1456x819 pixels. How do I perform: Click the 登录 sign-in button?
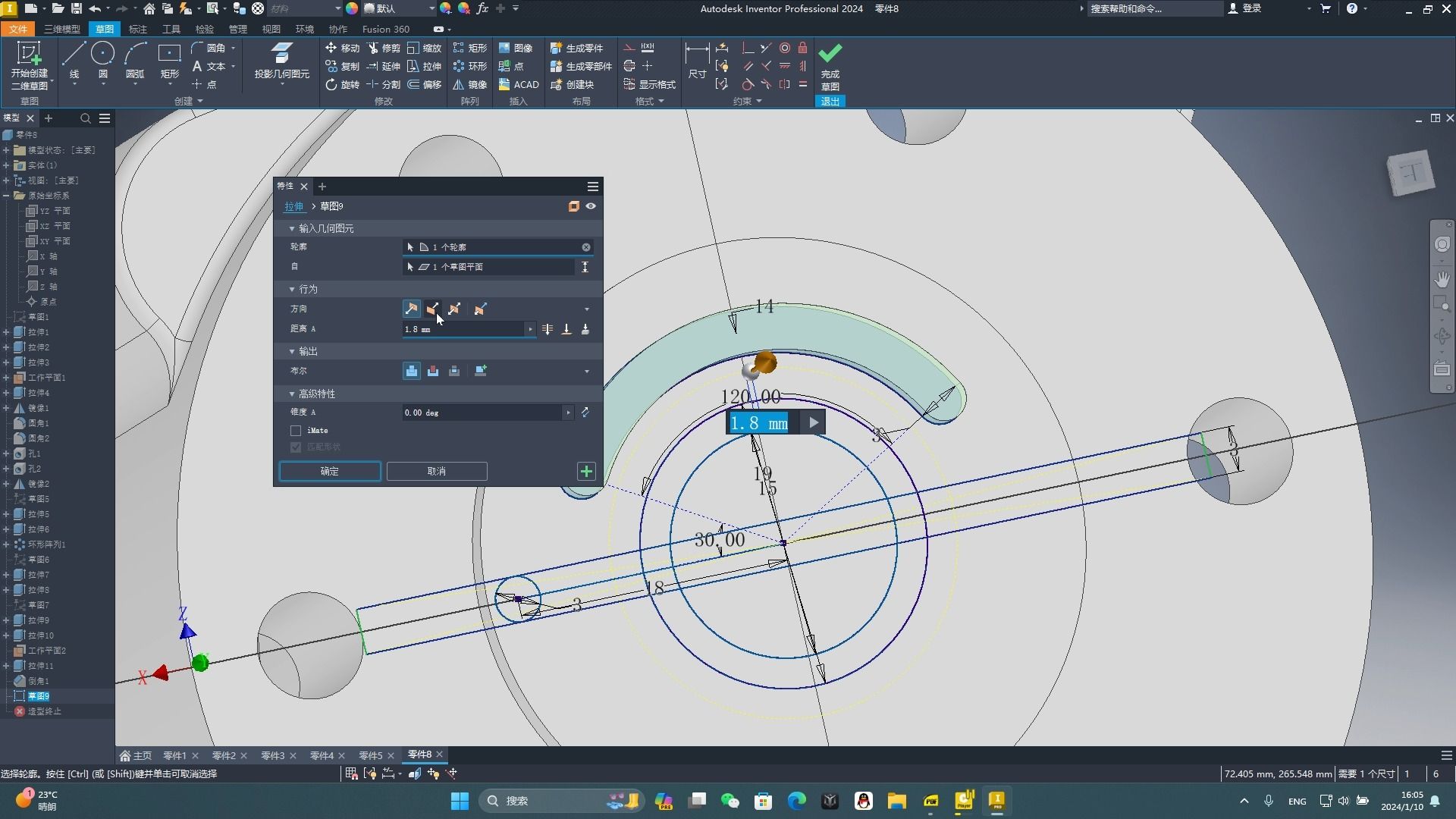1244,8
